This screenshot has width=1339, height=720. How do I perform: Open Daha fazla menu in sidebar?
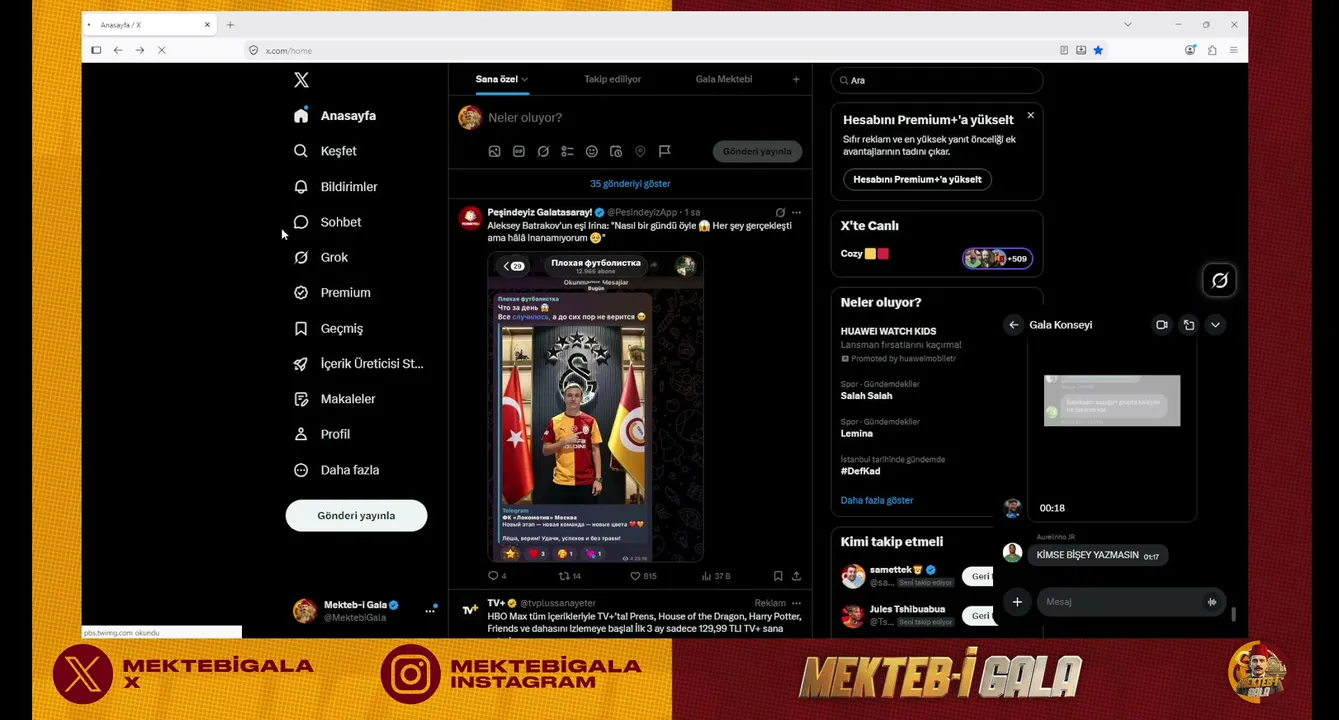coord(336,470)
